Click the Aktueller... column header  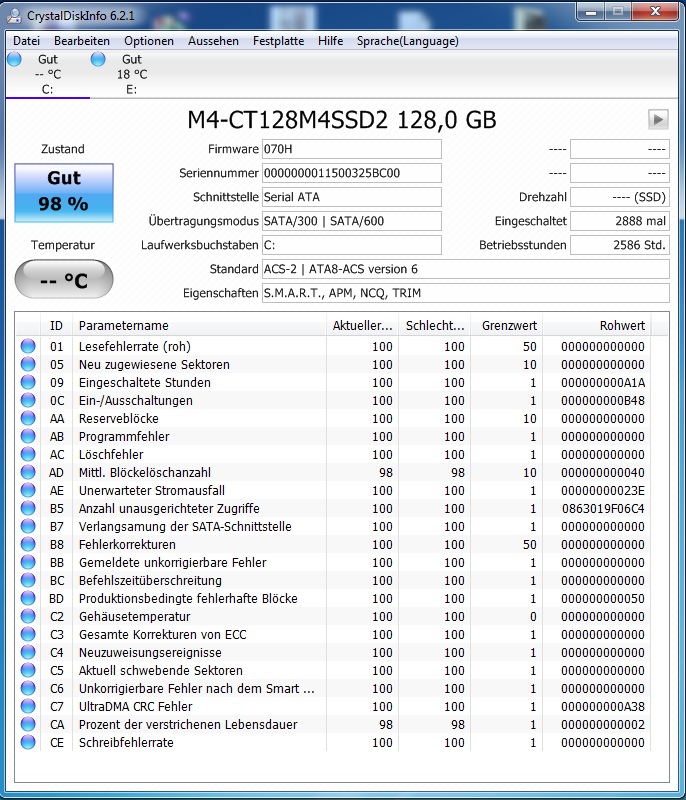362,326
